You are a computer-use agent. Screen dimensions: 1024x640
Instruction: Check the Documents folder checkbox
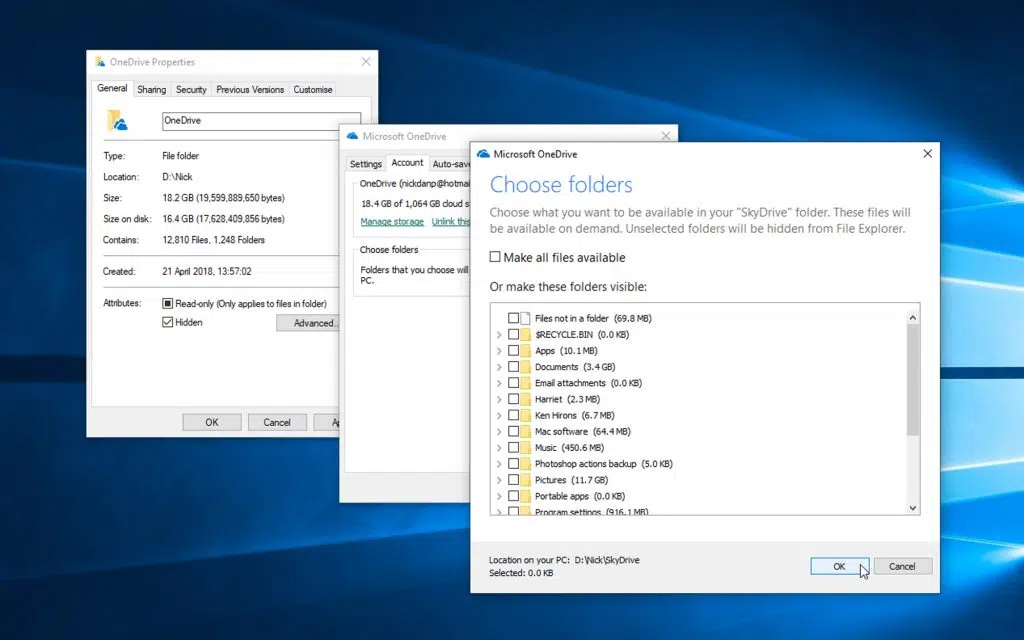pos(513,367)
